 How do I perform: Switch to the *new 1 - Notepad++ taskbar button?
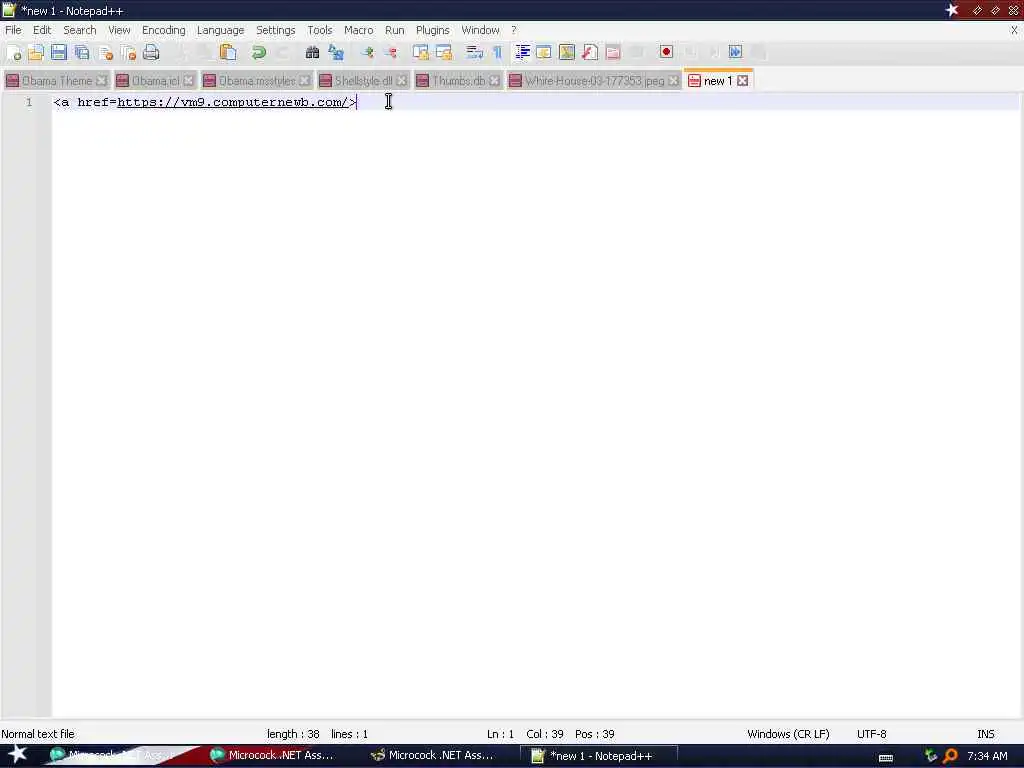(598, 756)
